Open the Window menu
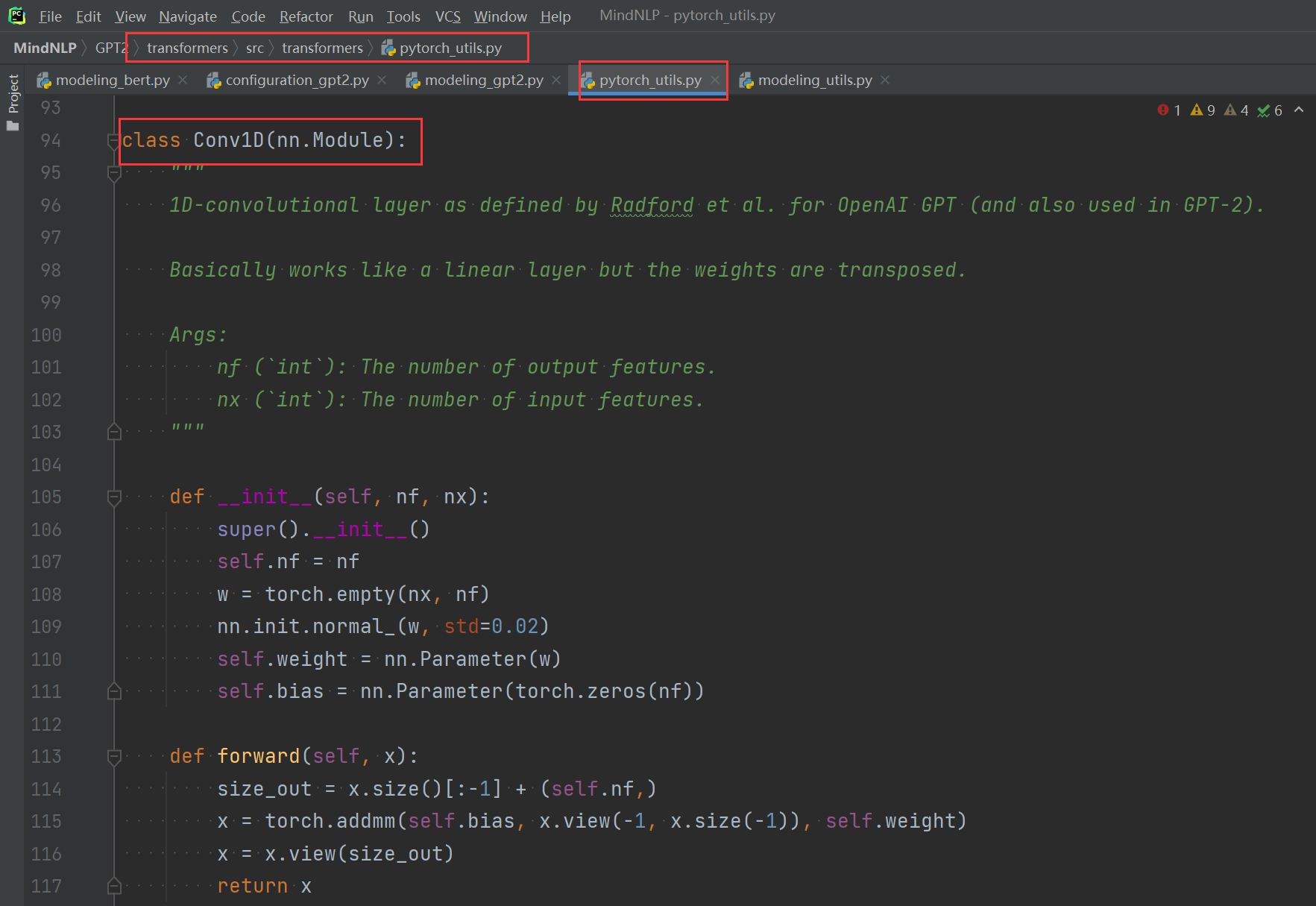 point(500,16)
